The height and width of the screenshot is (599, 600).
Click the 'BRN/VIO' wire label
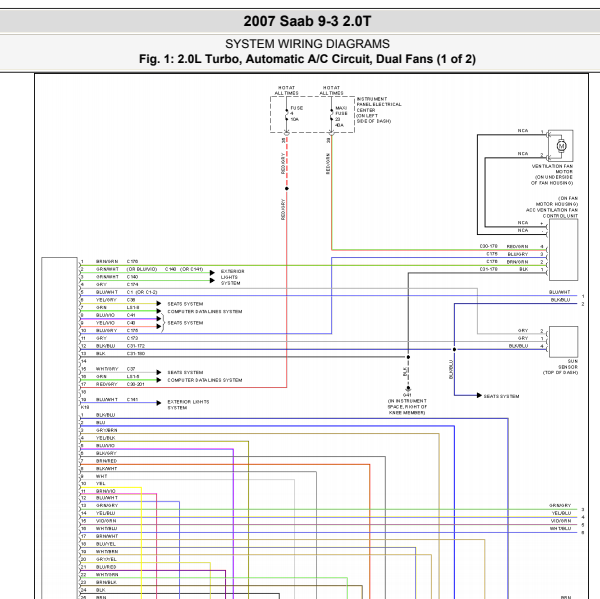point(106,491)
